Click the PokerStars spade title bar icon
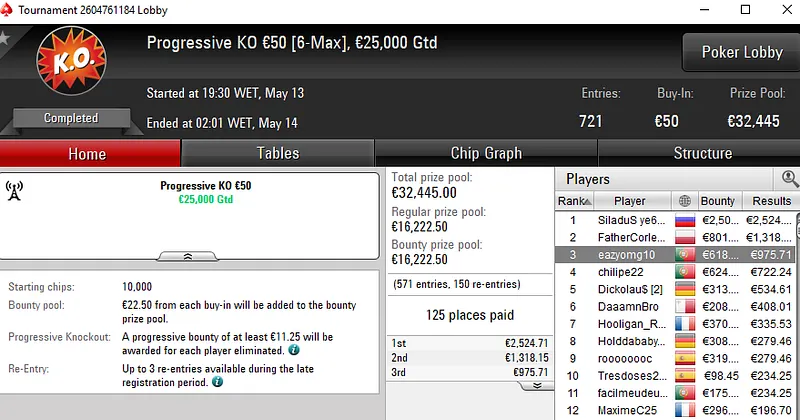The width and height of the screenshot is (800, 420). 8,9
